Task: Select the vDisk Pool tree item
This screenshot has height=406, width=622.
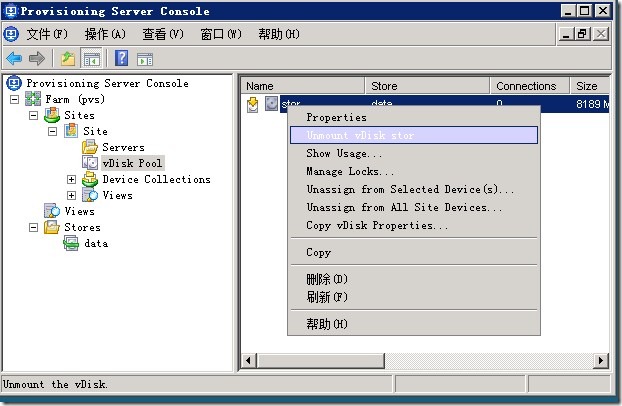Action: tap(132, 163)
